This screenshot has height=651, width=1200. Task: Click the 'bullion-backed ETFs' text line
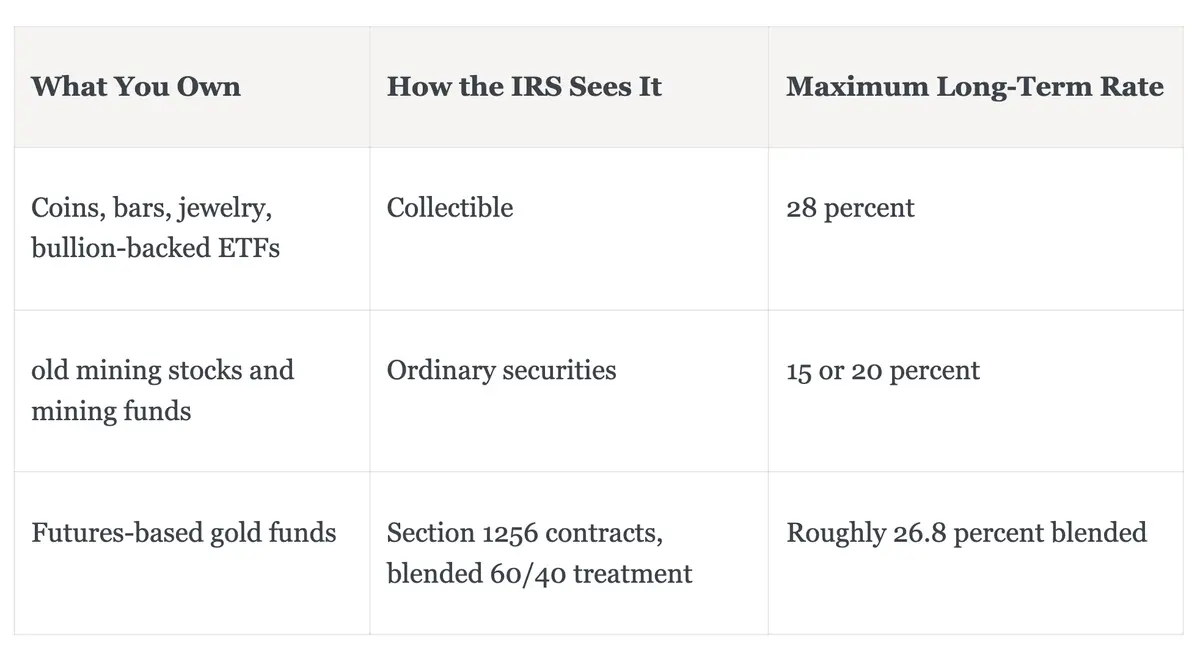tap(155, 248)
